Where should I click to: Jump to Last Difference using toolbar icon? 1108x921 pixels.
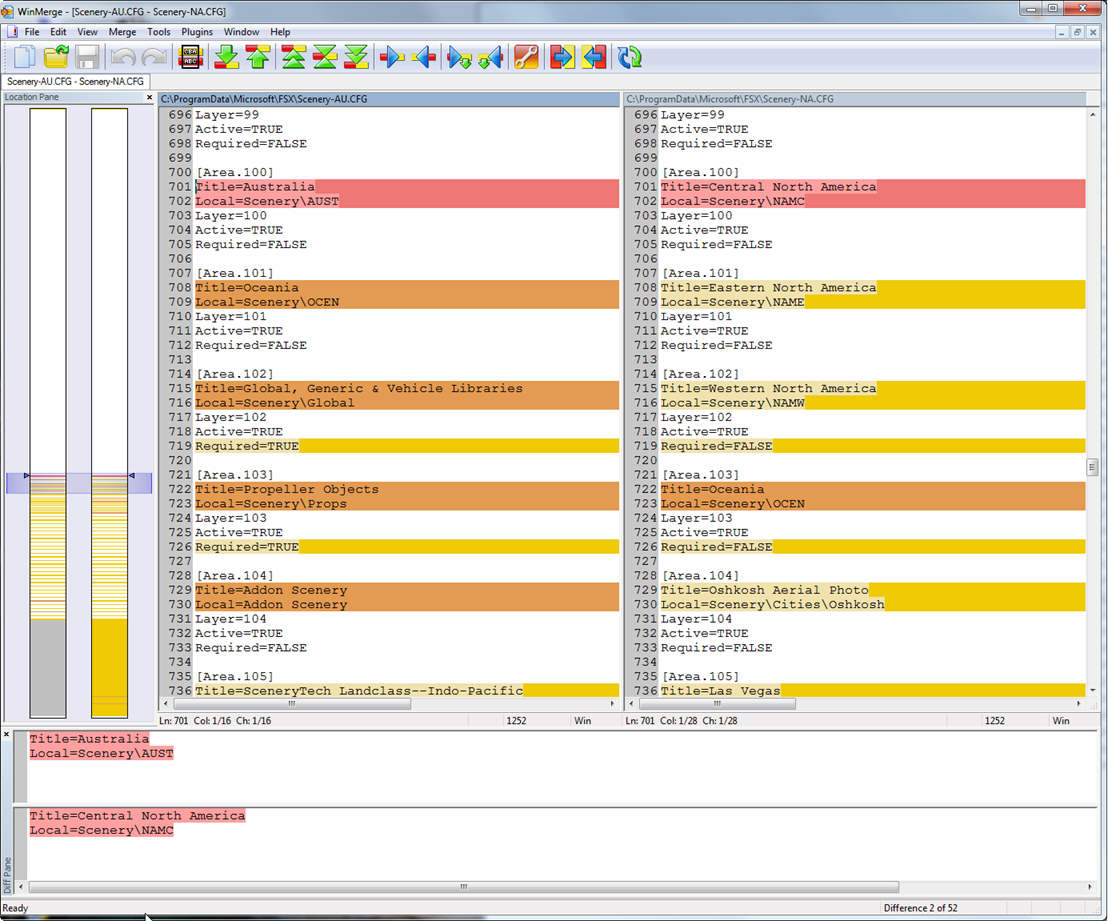tap(356, 57)
